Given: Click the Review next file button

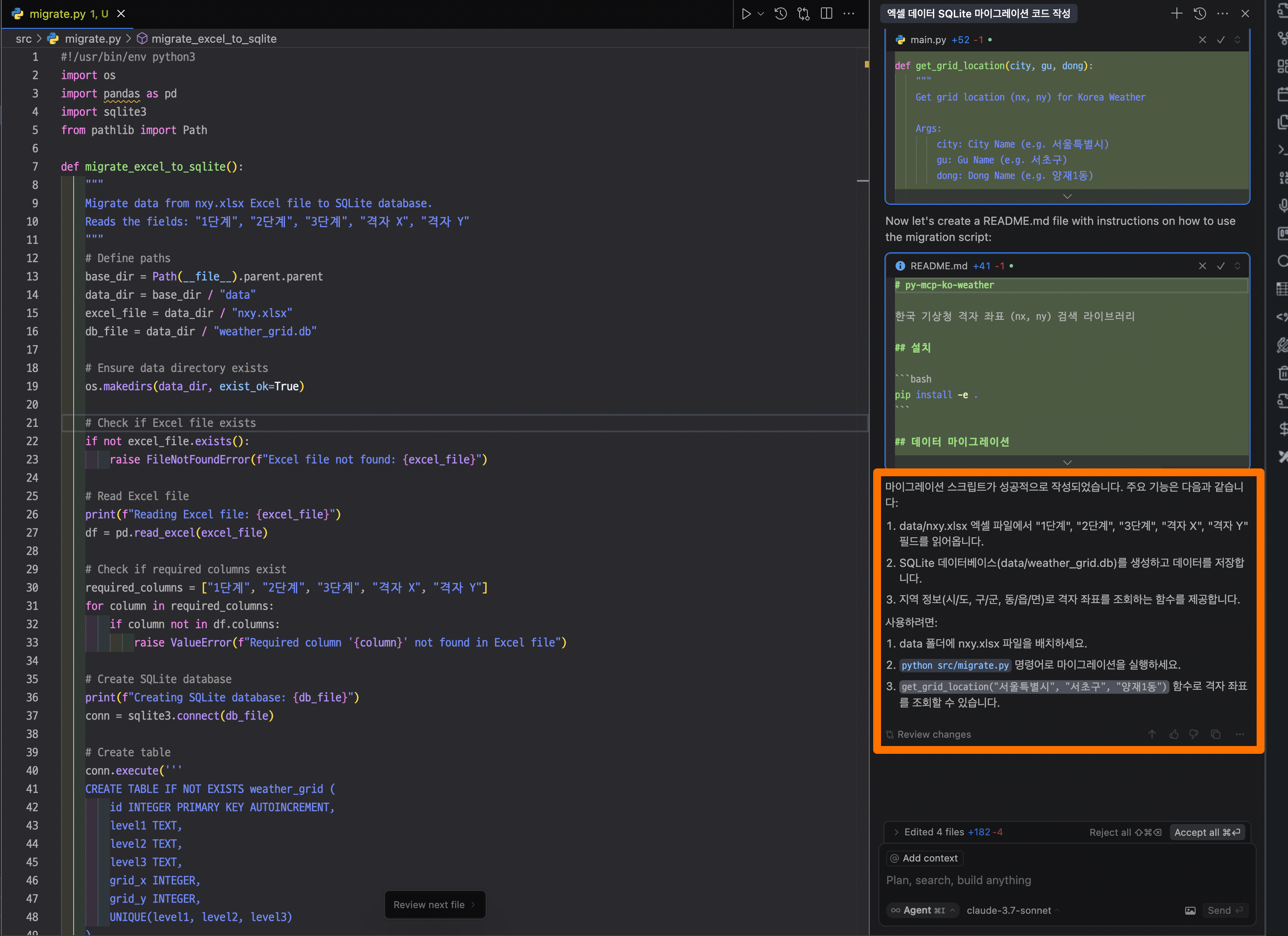Looking at the screenshot, I should point(434,905).
